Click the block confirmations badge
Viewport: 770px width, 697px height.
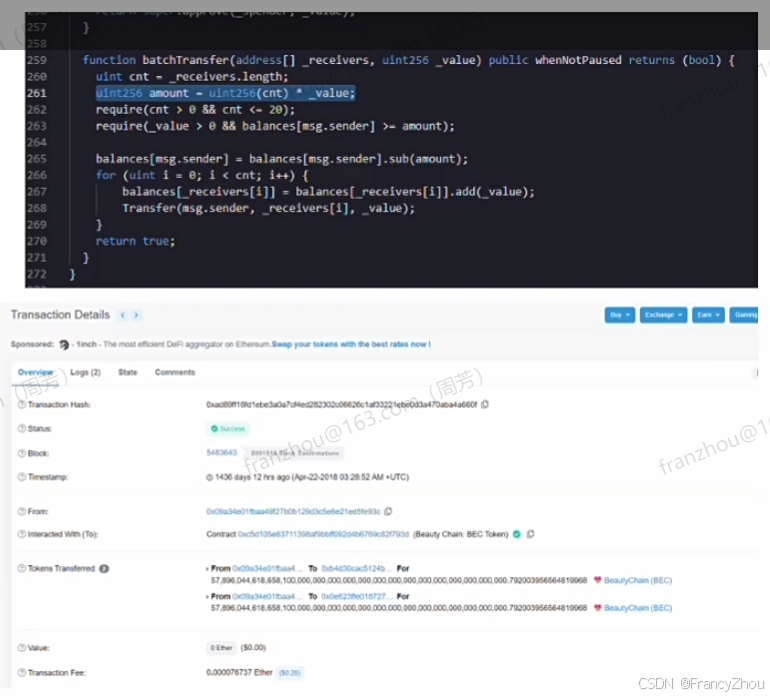[x=295, y=453]
